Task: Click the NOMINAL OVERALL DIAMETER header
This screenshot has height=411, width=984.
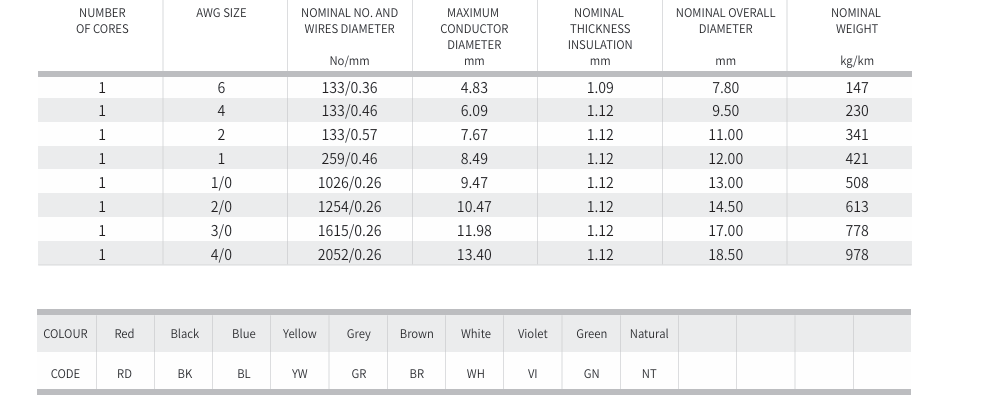Action: click(x=725, y=21)
